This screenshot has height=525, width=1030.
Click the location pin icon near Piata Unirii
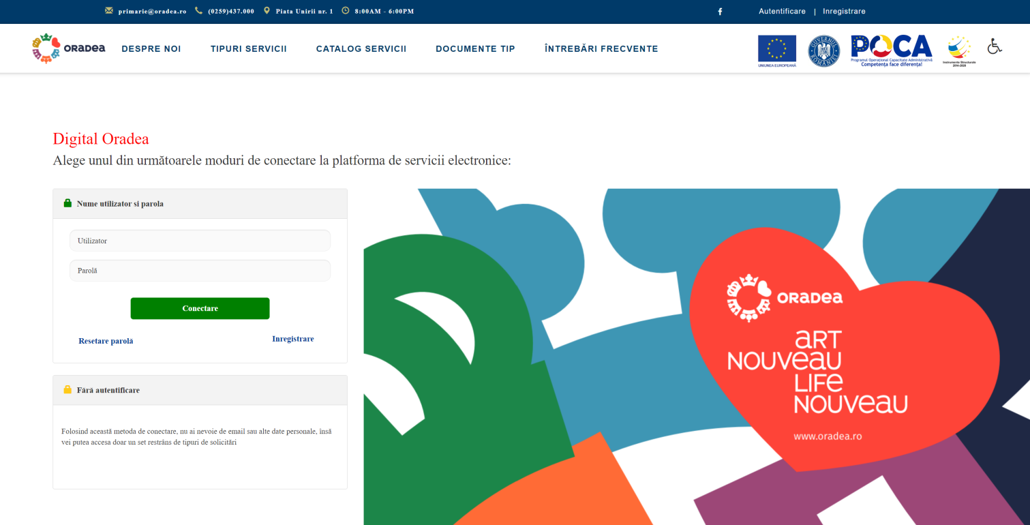[267, 11]
